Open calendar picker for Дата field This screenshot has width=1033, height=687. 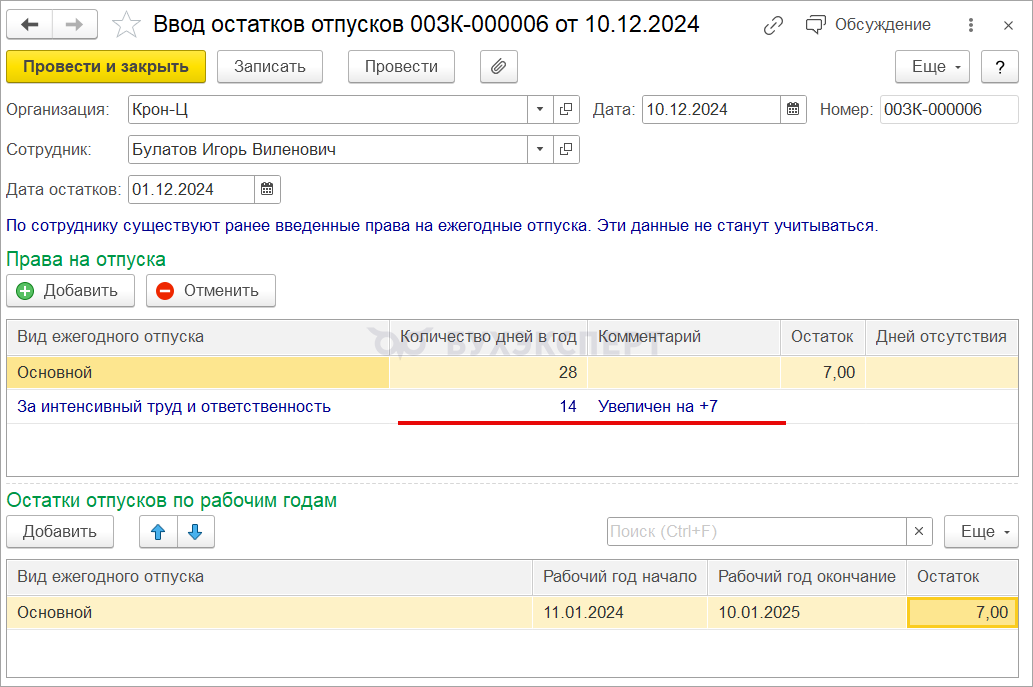(x=793, y=109)
